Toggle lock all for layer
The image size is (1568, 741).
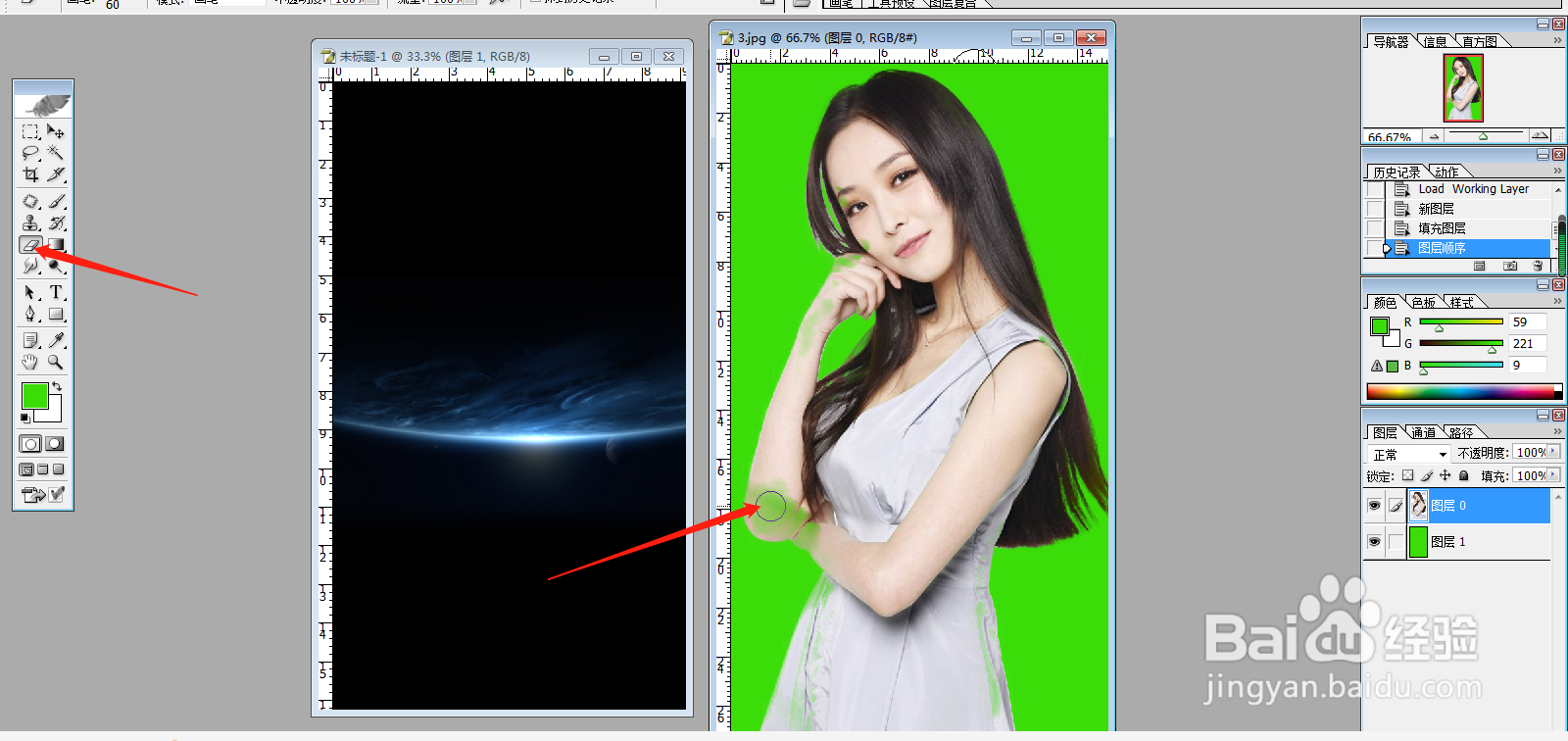click(x=1464, y=475)
